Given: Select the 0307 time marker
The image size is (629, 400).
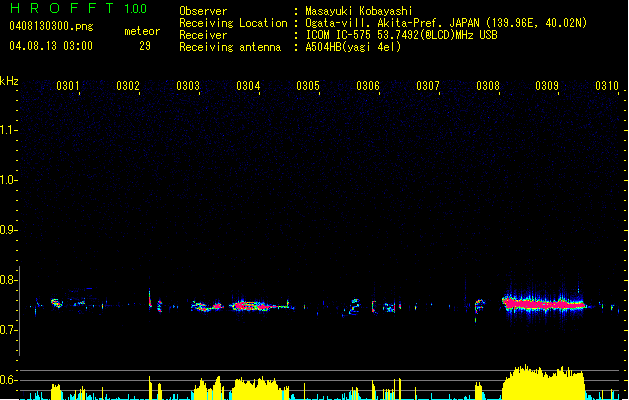Looking at the screenshot, I should pos(428,86).
